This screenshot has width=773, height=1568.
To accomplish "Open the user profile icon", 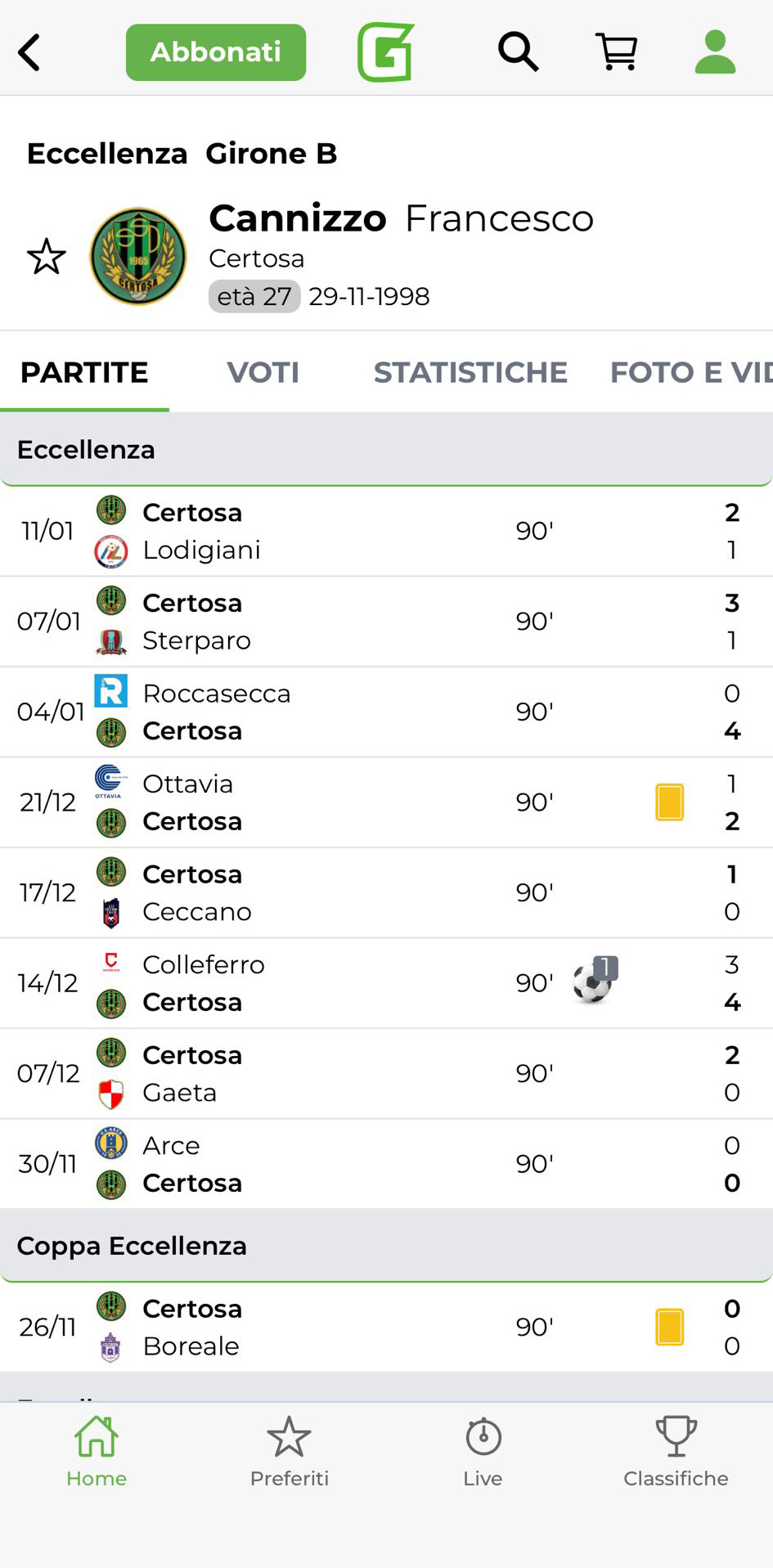I will click(x=715, y=53).
